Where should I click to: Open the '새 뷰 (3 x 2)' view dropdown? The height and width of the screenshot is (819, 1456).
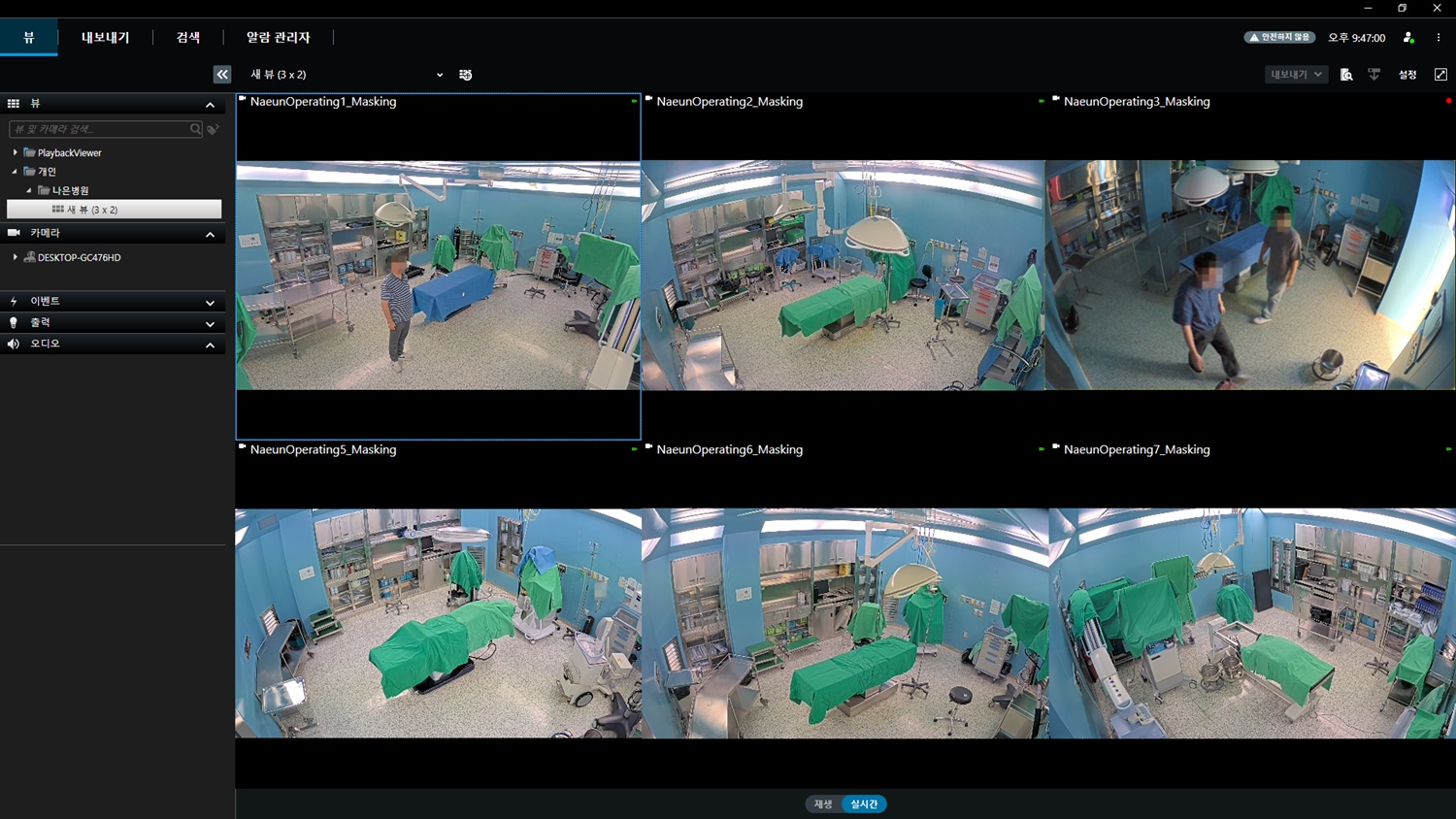346,75
